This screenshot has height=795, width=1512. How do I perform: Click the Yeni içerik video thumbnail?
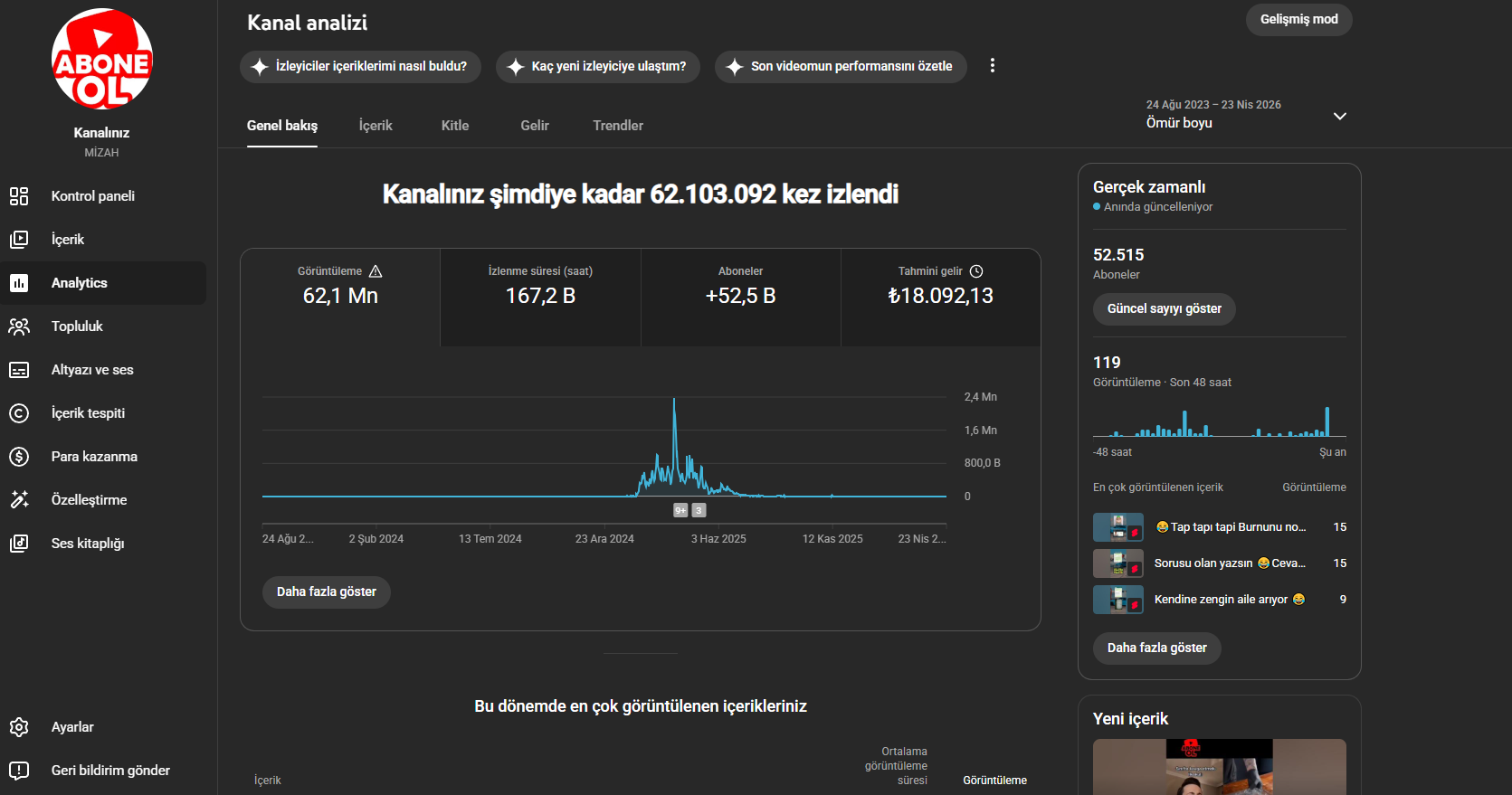1220,767
